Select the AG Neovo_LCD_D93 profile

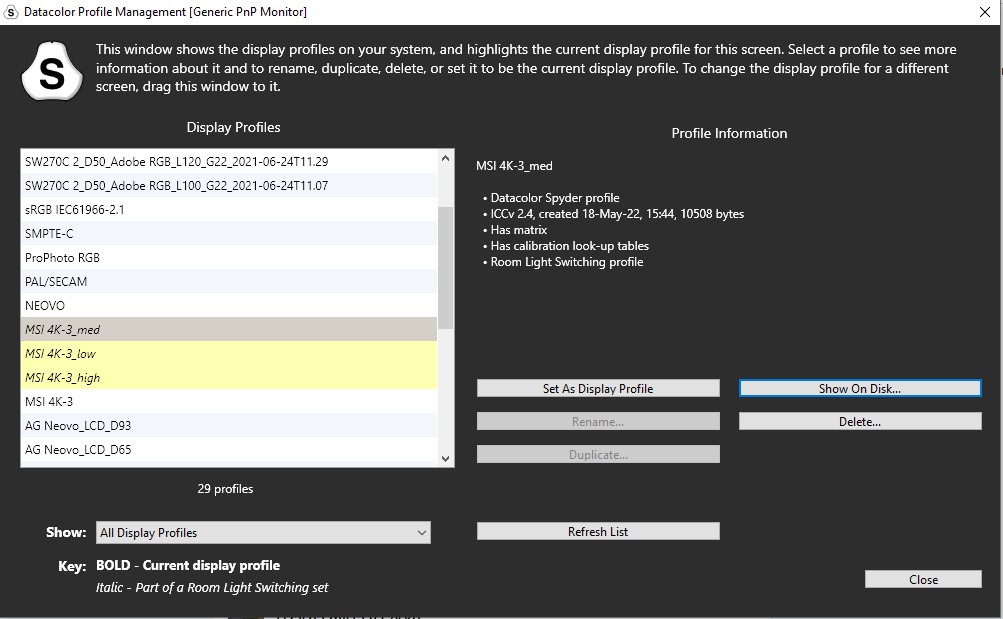click(x=229, y=425)
